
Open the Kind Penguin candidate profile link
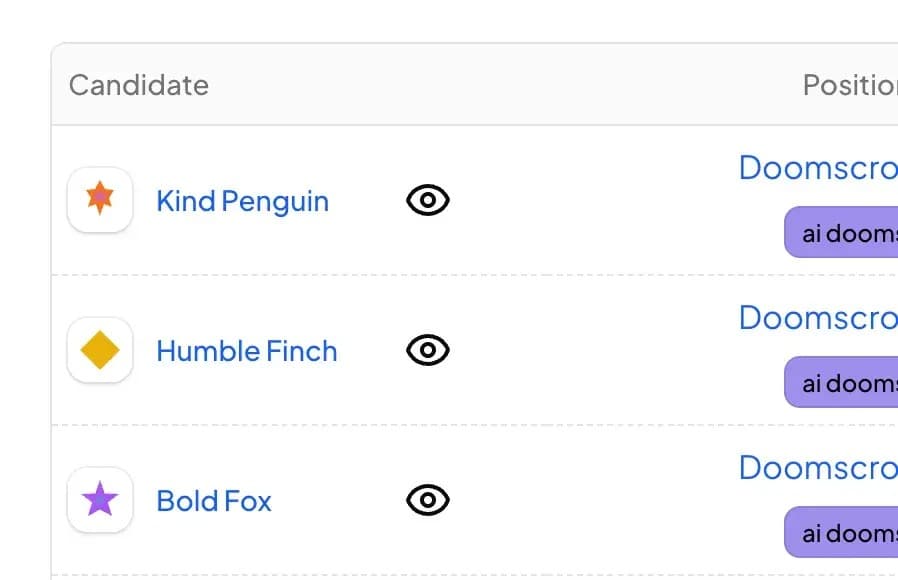(x=242, y=201)
